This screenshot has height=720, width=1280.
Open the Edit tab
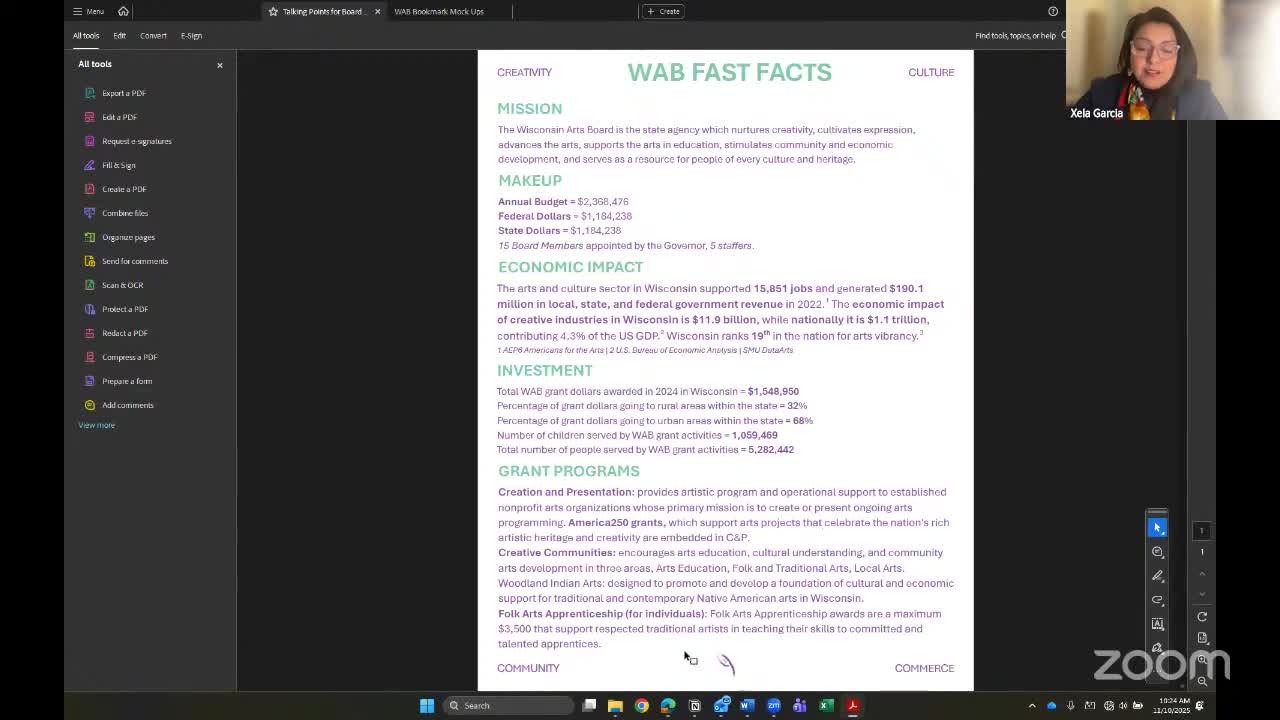119,36
